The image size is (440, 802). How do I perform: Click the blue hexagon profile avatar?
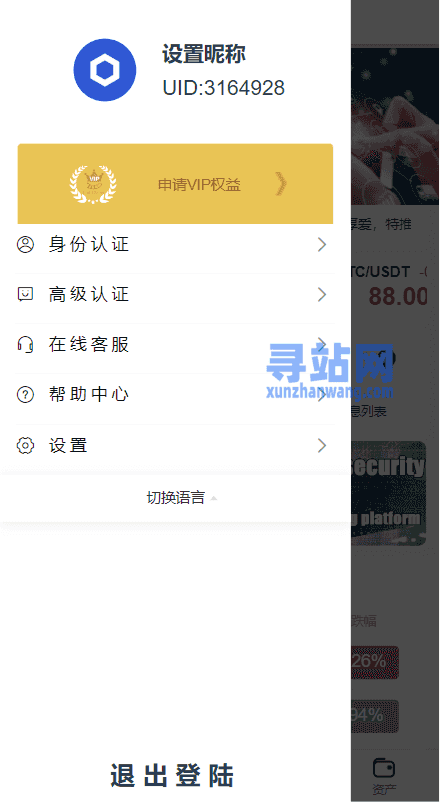(x=105, y=70)
